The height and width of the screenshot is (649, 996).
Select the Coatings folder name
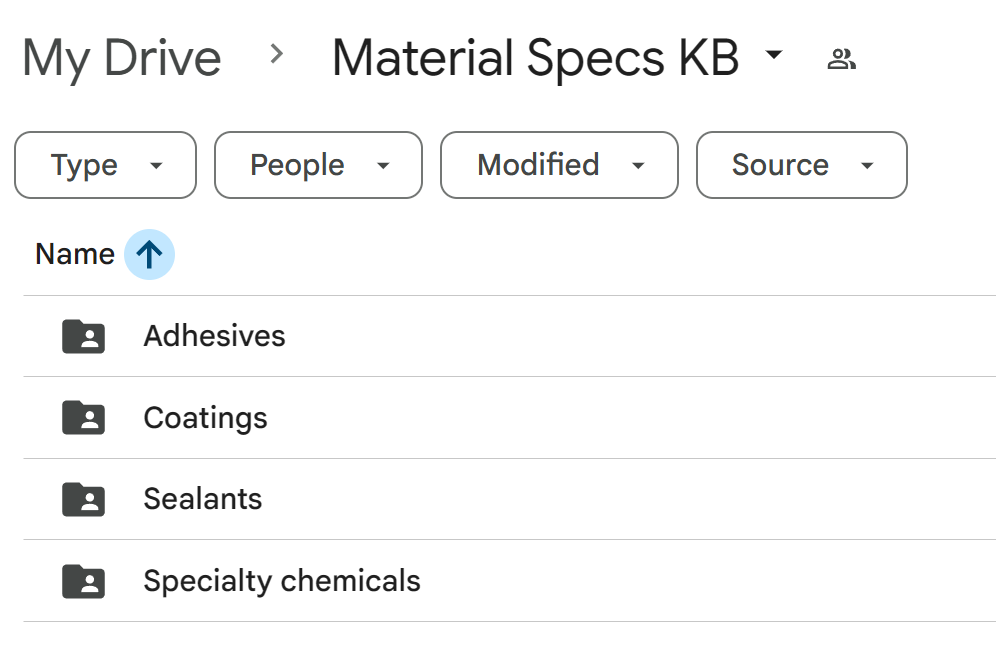[205, 418]
